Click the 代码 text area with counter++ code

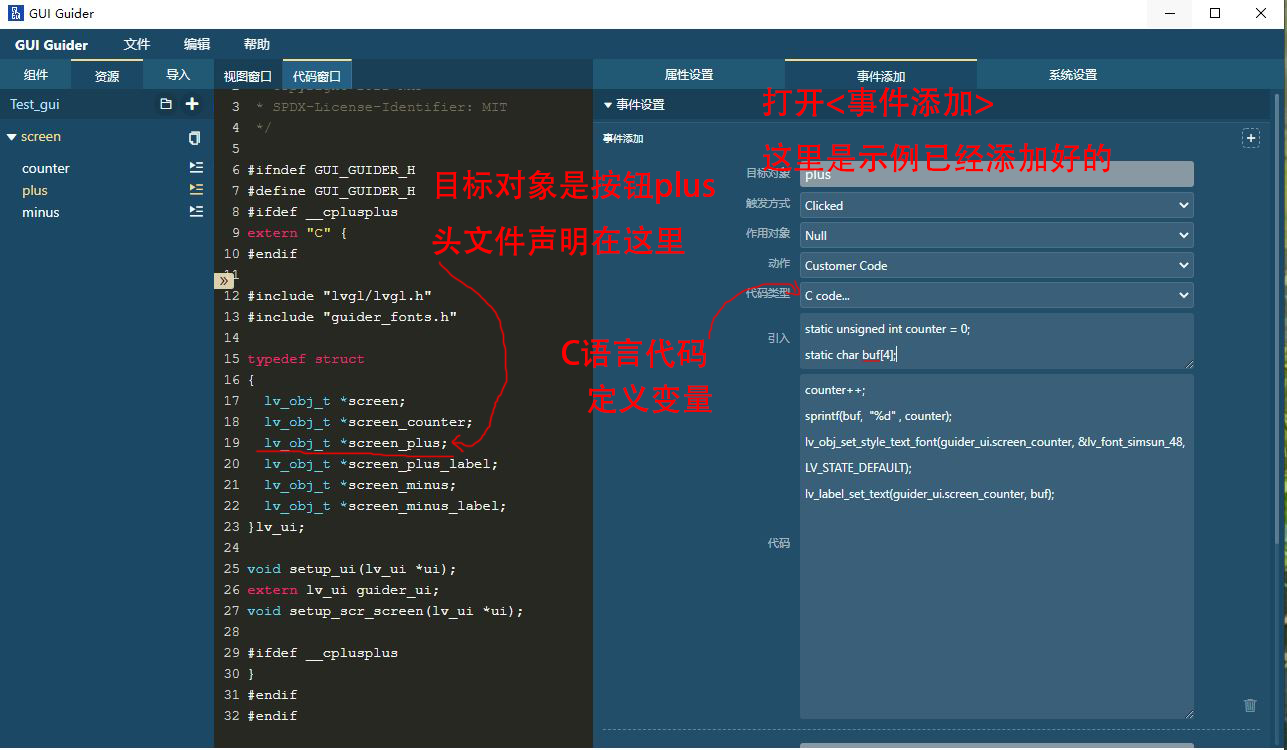pyautogui.click(x=997, y=546)
